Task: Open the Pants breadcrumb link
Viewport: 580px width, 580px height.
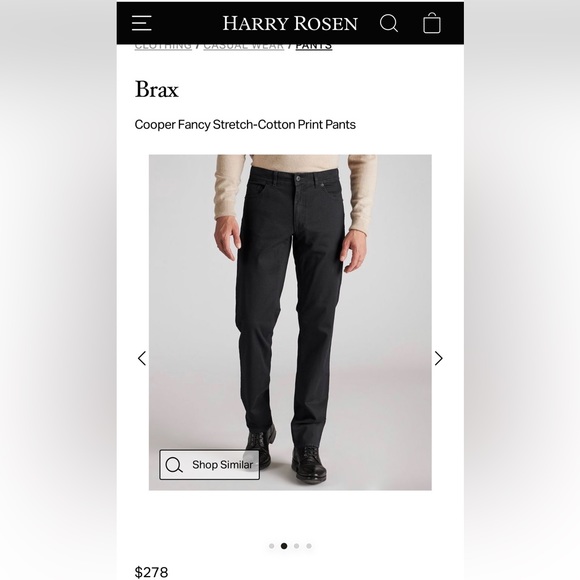Action: coord(314,47)
